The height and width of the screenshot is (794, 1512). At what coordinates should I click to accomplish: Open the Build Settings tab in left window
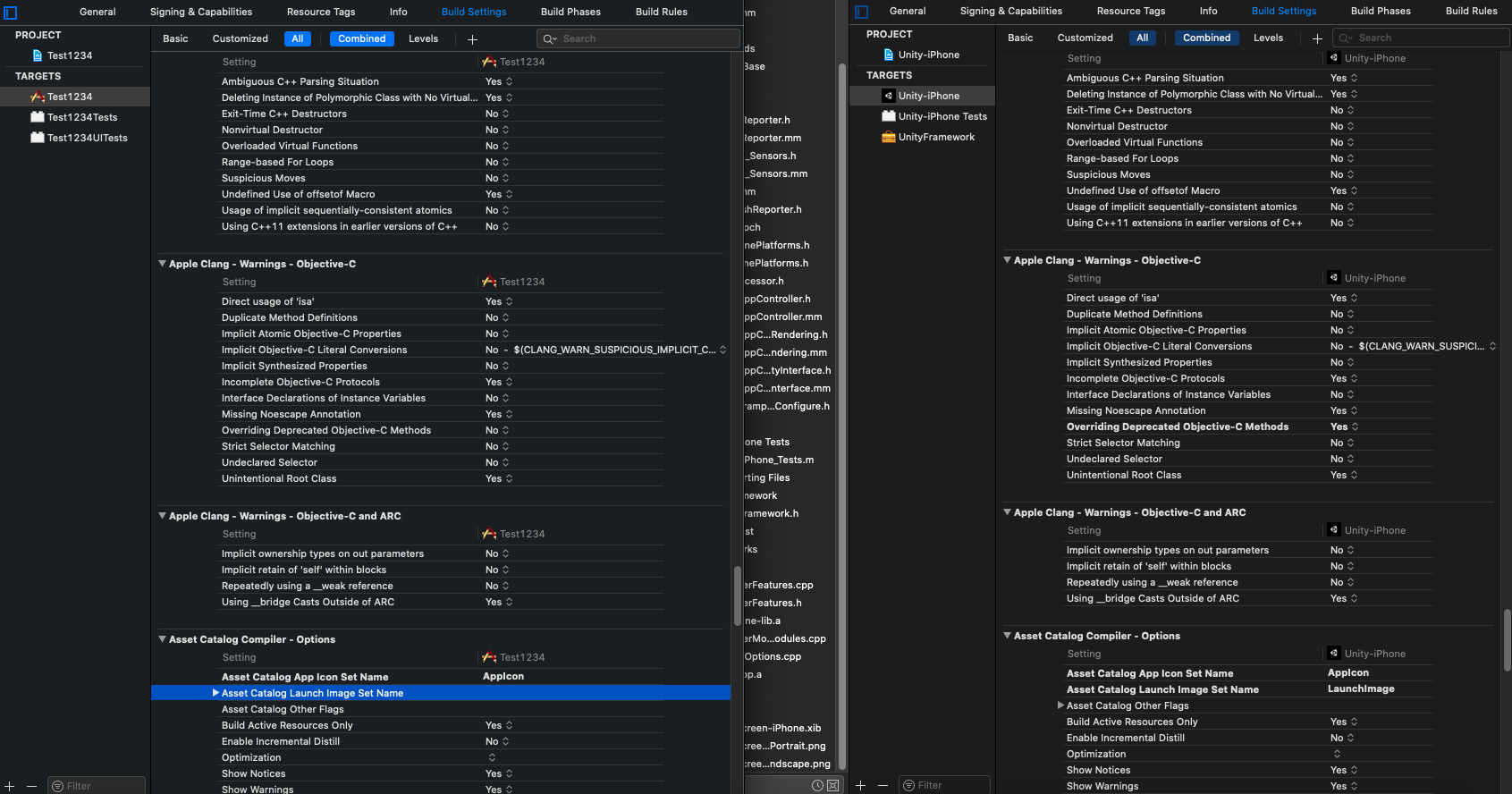(474, 13)
